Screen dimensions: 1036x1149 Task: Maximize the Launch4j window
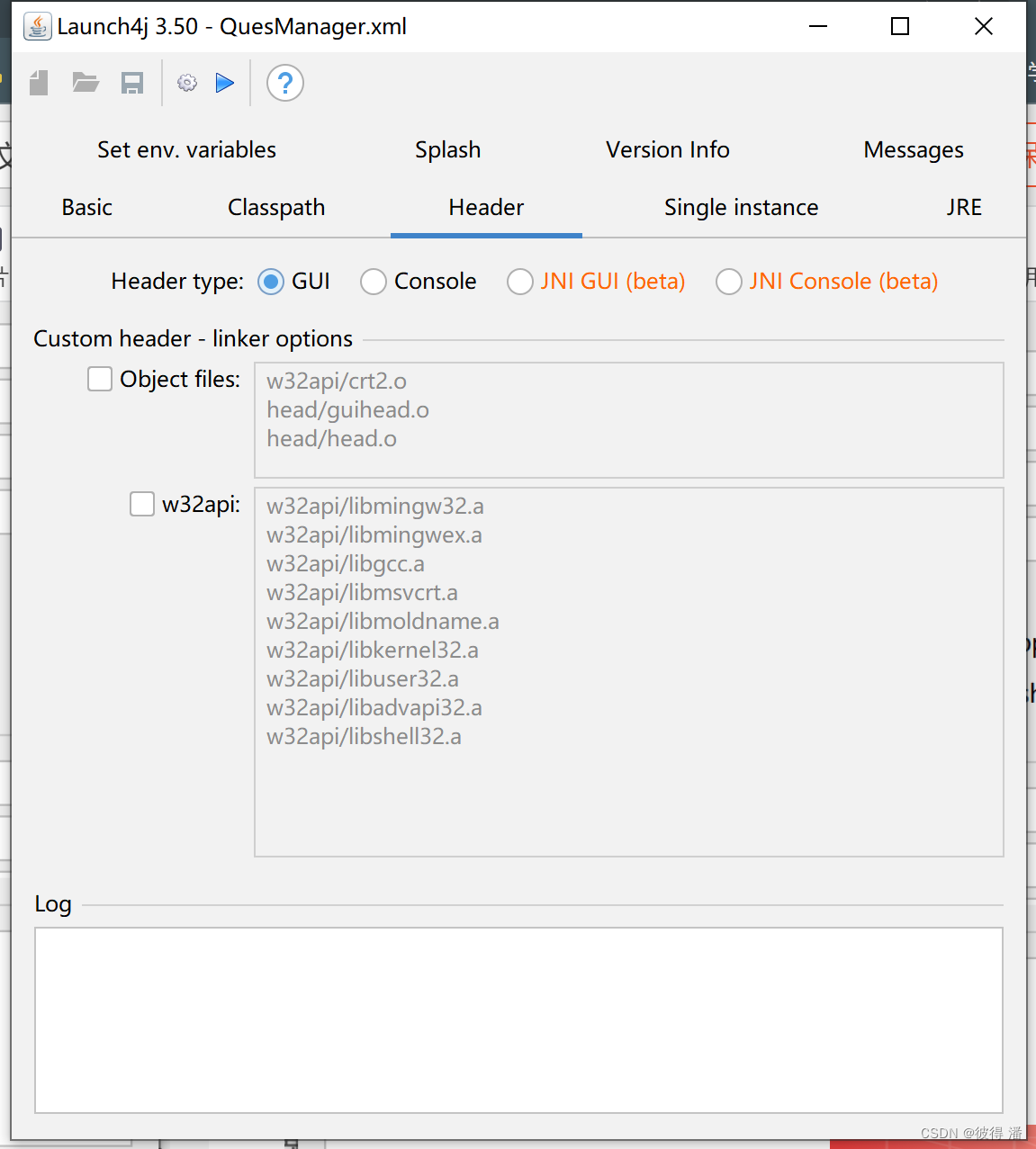[x=900, y=26]
